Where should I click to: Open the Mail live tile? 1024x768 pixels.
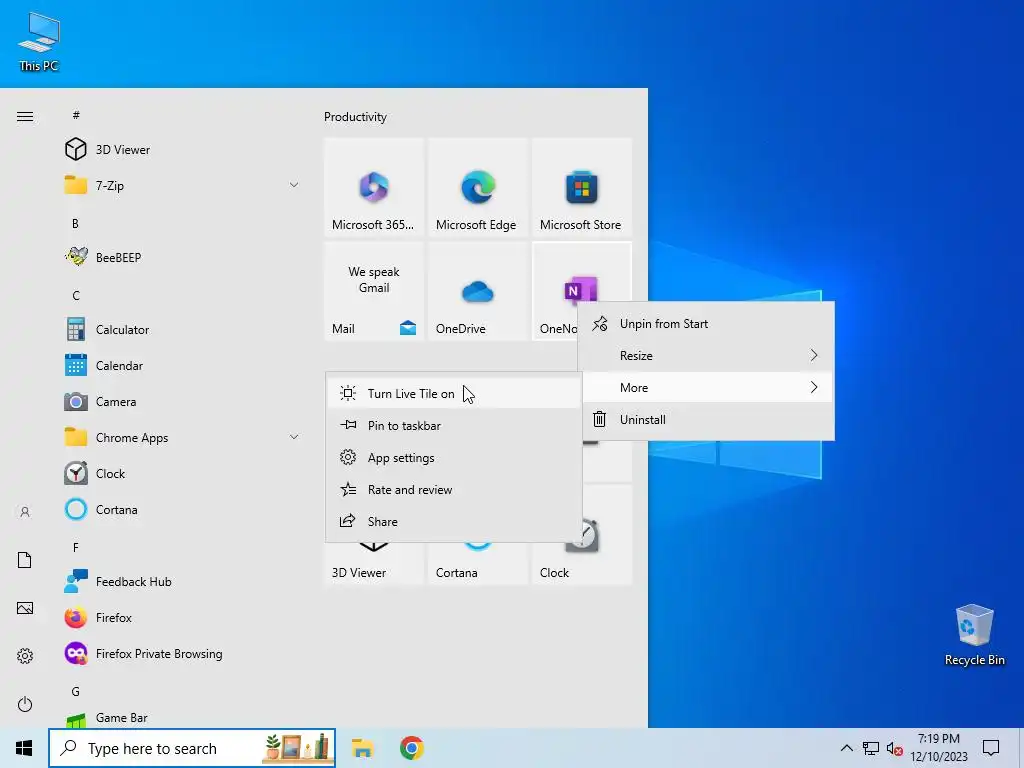point(374,291)
